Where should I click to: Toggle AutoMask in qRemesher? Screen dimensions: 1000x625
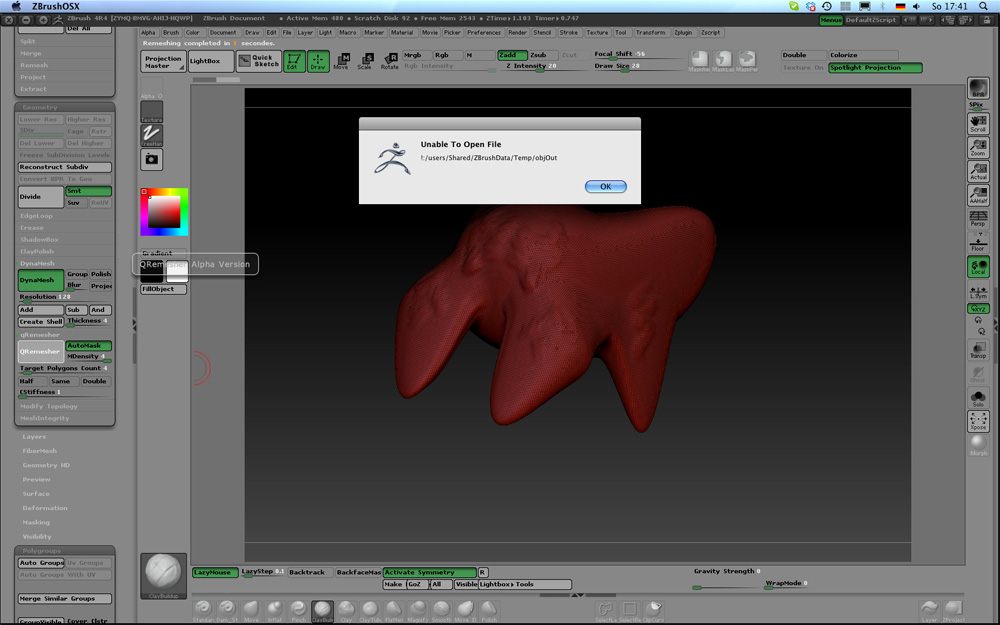click(89, 346)
